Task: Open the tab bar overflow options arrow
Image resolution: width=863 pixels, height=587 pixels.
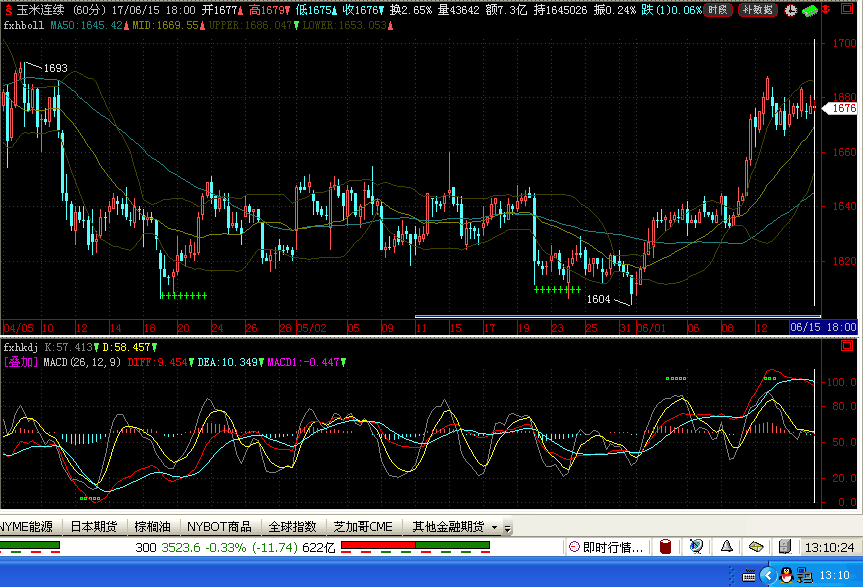Action: [507, 527]
